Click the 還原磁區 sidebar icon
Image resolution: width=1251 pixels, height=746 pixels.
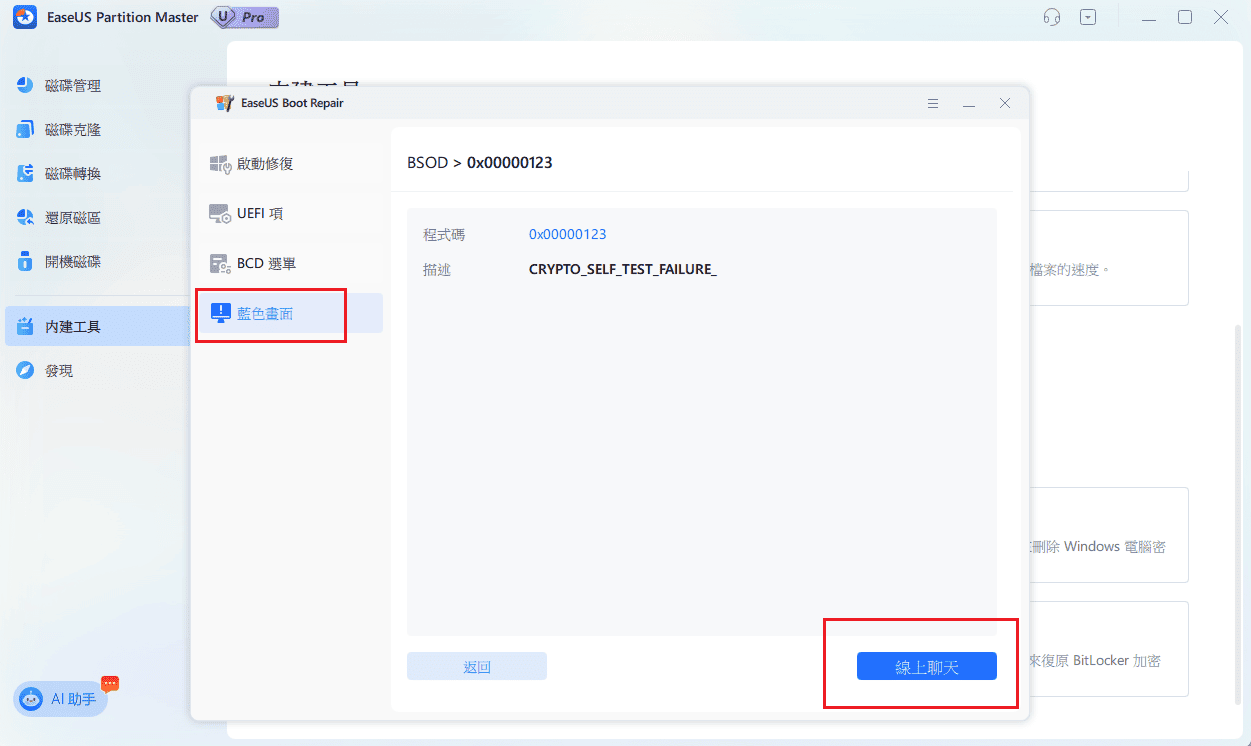pyautogui.click(x=26, y=218)
